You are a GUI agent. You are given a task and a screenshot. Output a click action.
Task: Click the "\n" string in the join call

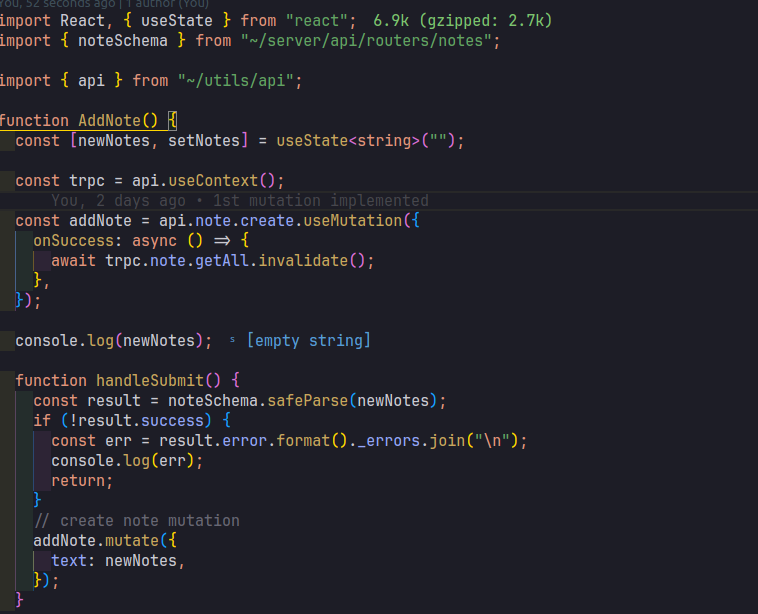click(492, 441)
